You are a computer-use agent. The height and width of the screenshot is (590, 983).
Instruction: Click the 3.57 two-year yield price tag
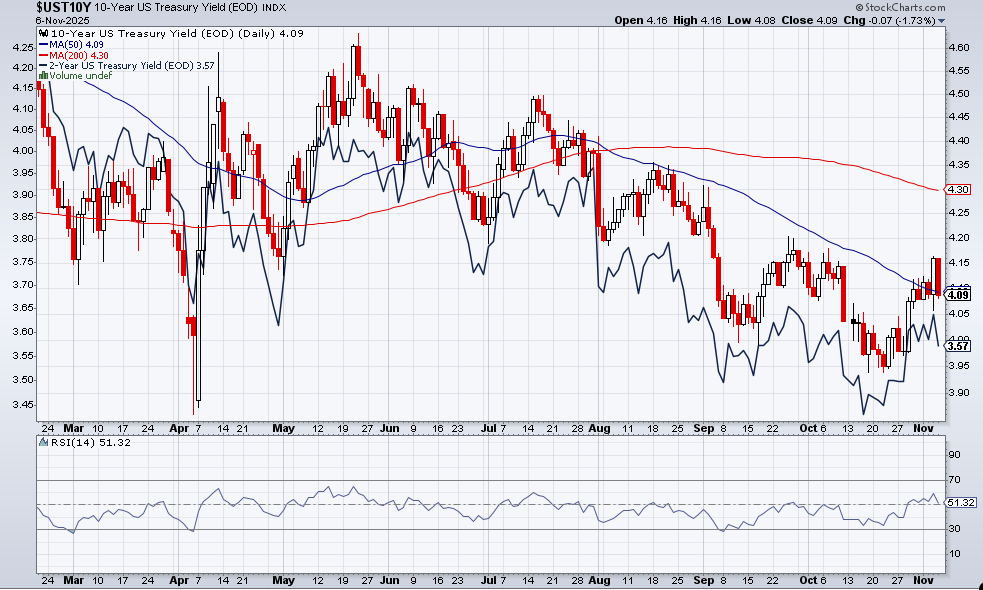click(x=959, y=346)
